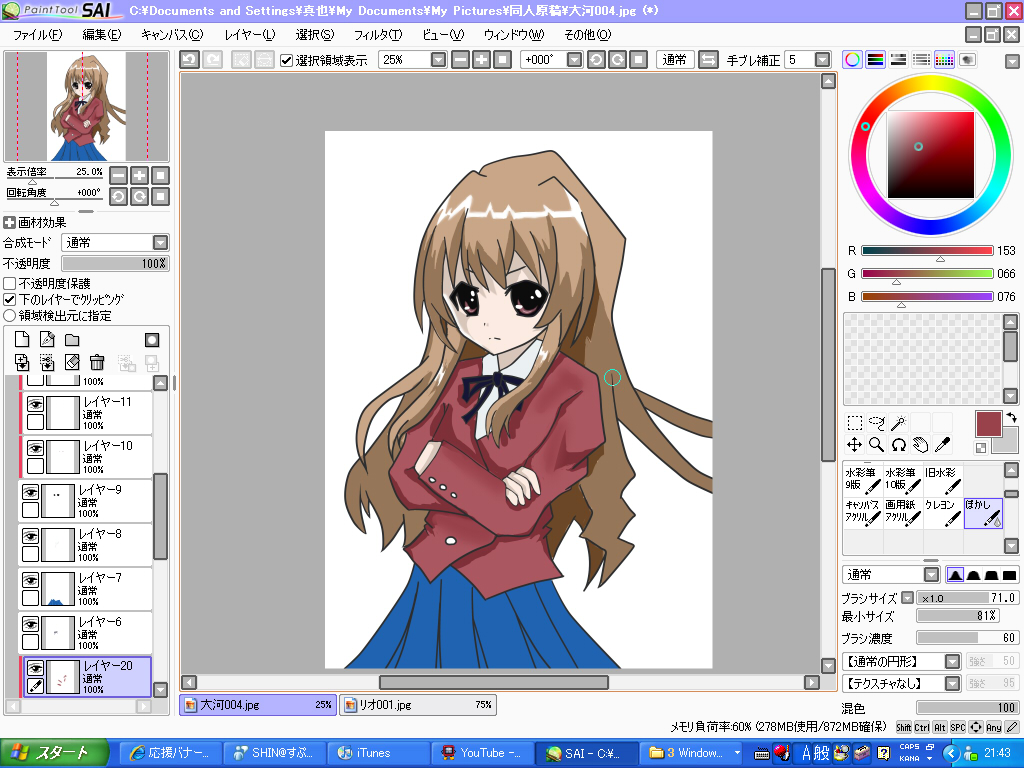The width and height of the screenshot is (1024, 768).
Task: Open the 編集(E) menu
Action: point(102,35)
